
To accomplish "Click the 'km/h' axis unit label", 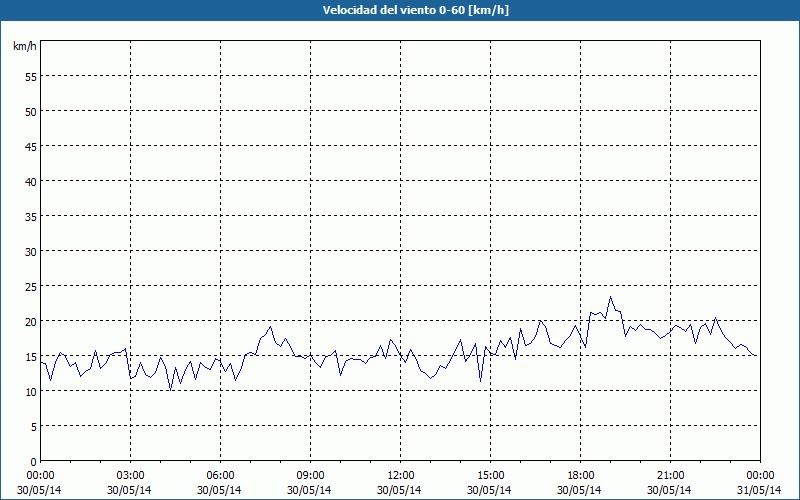I will (x=25, y=46).
